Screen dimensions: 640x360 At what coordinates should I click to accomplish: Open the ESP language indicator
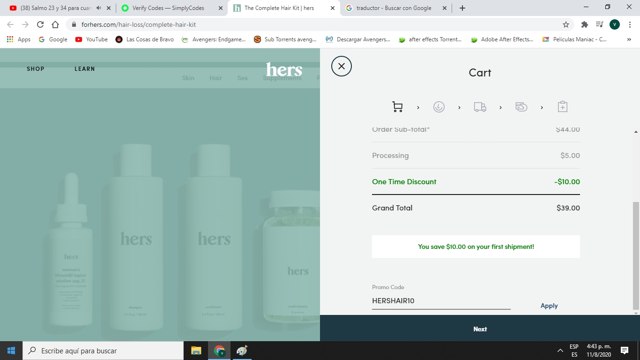click(x=574, y=351)
